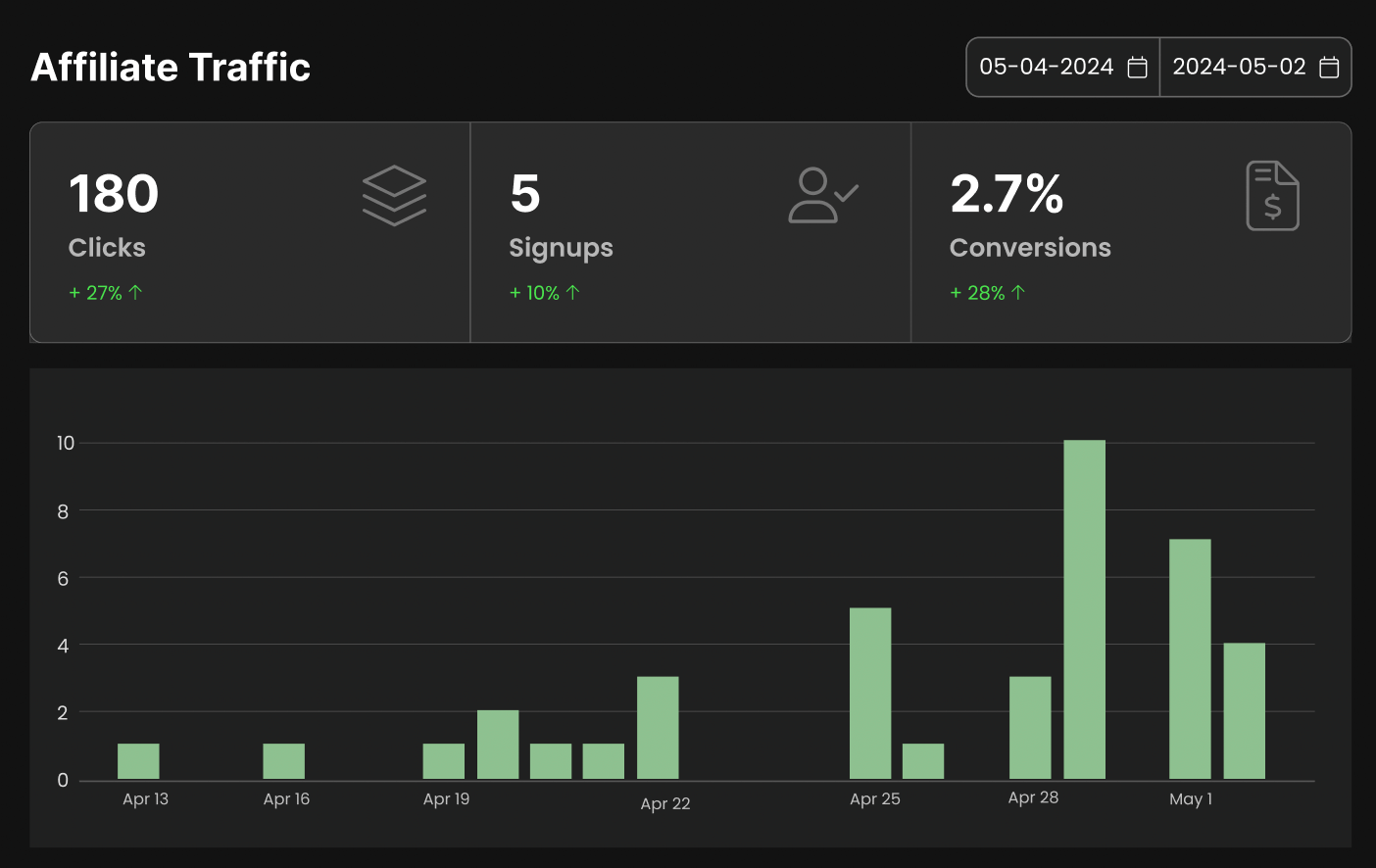Click the bar above the May 1 label
Image resolution: width=1376 pixels, height=868 pixels.
click(x=1190, y=658)
